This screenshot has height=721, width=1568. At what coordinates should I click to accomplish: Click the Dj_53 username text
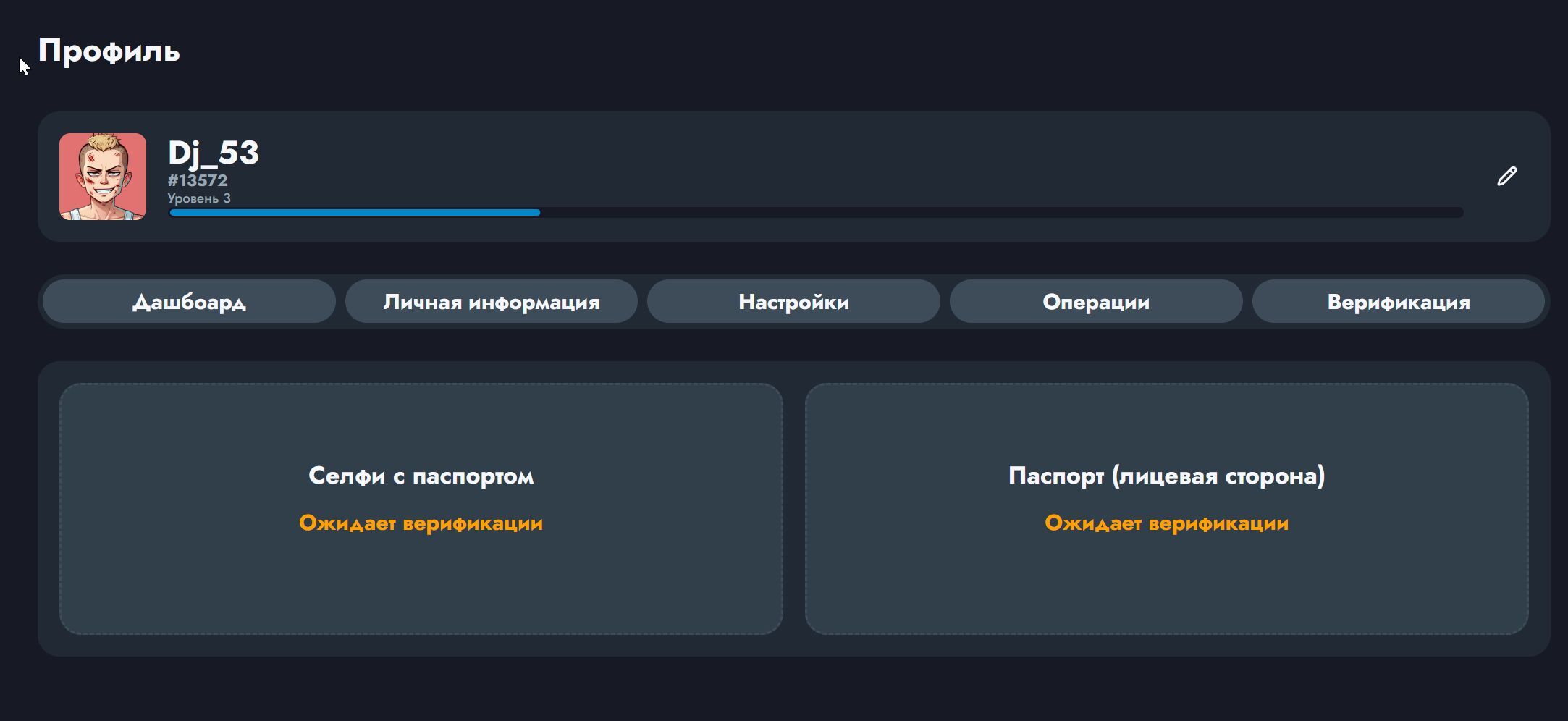(214, 153)
